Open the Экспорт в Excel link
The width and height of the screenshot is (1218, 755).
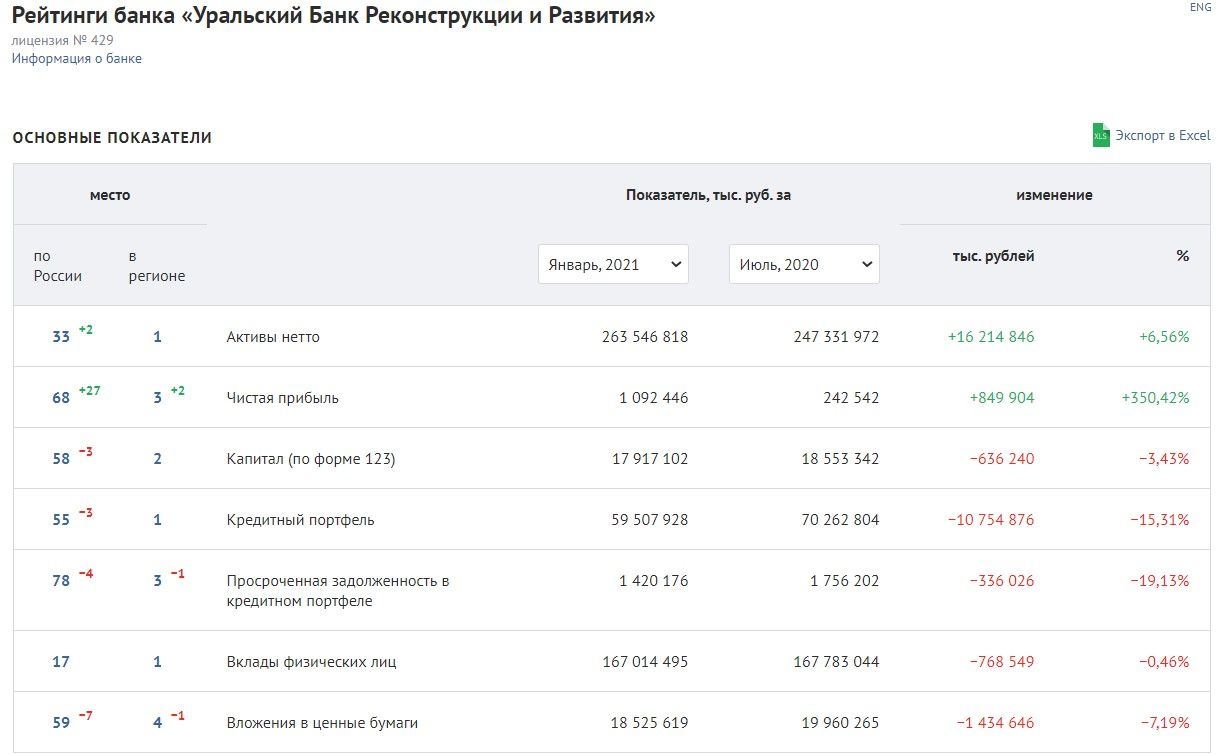[x=1162, y=136]
